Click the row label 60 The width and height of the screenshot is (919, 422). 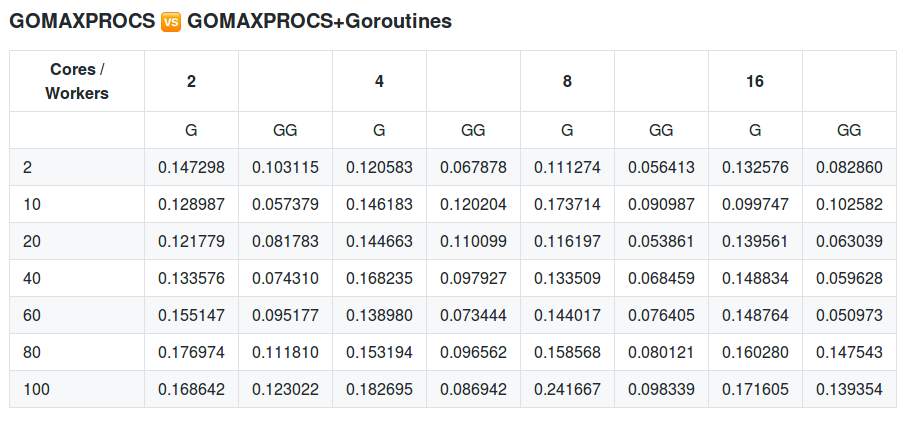click(x=32, y=315)
